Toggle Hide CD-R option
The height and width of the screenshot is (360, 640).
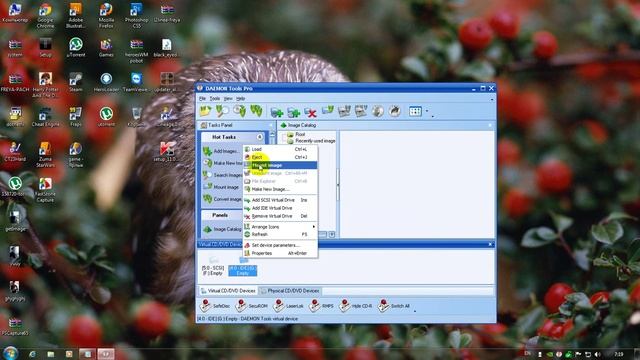pos(355,305)
